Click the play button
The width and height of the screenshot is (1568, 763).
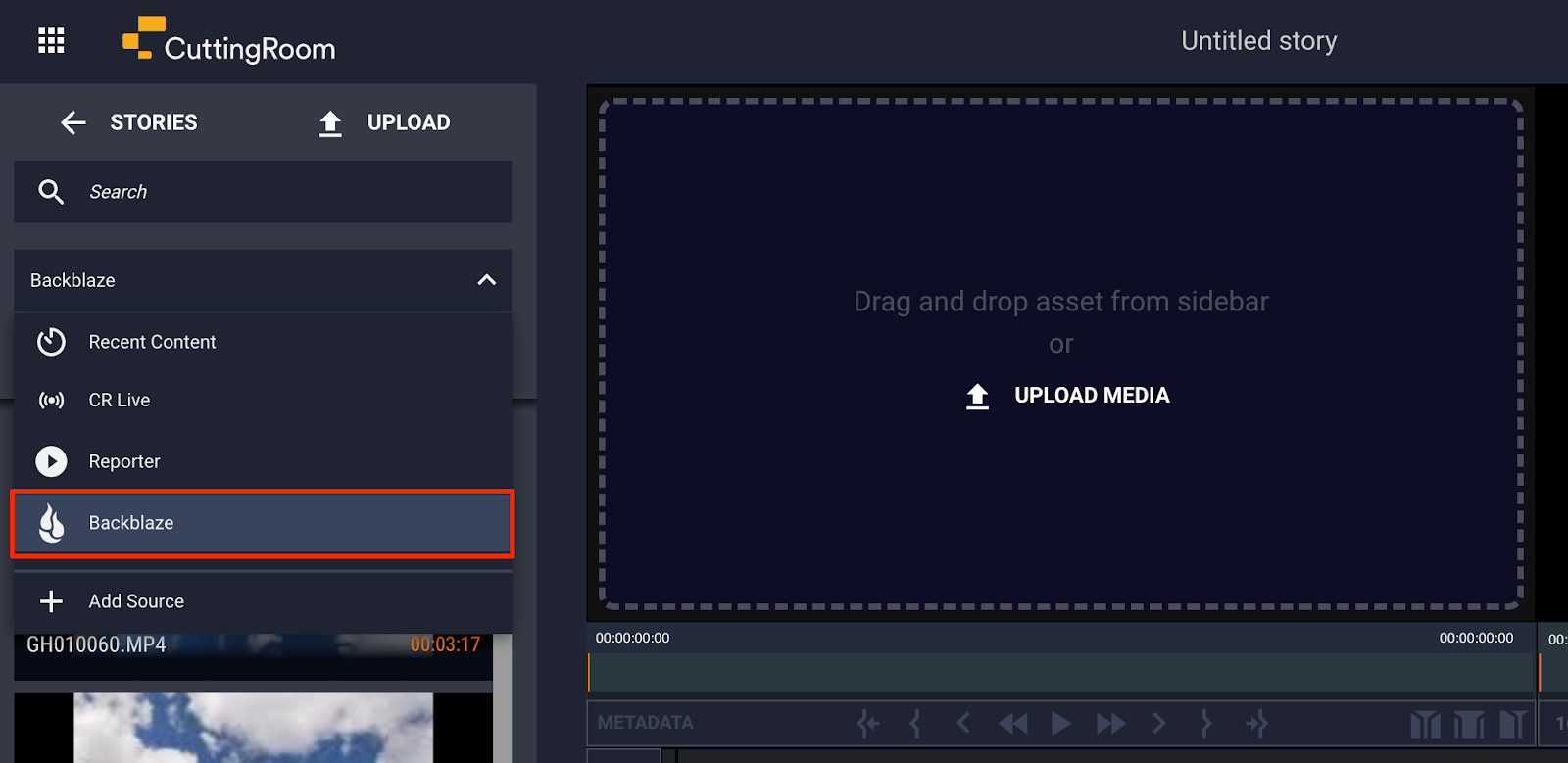click(1060, 724)
